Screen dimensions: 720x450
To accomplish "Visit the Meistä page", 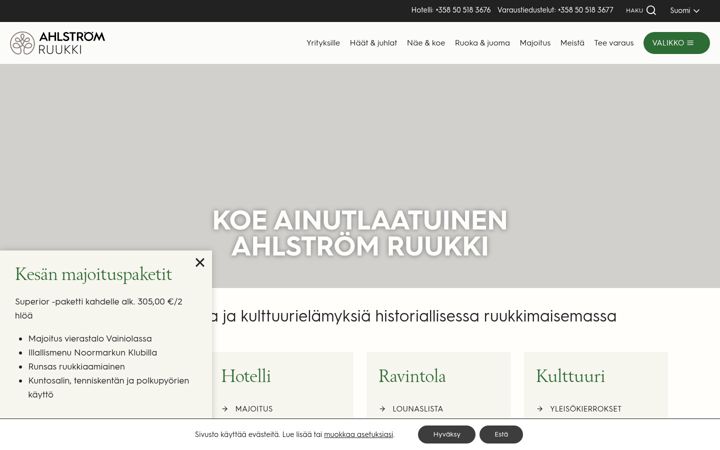I will [x=572, y=43].
